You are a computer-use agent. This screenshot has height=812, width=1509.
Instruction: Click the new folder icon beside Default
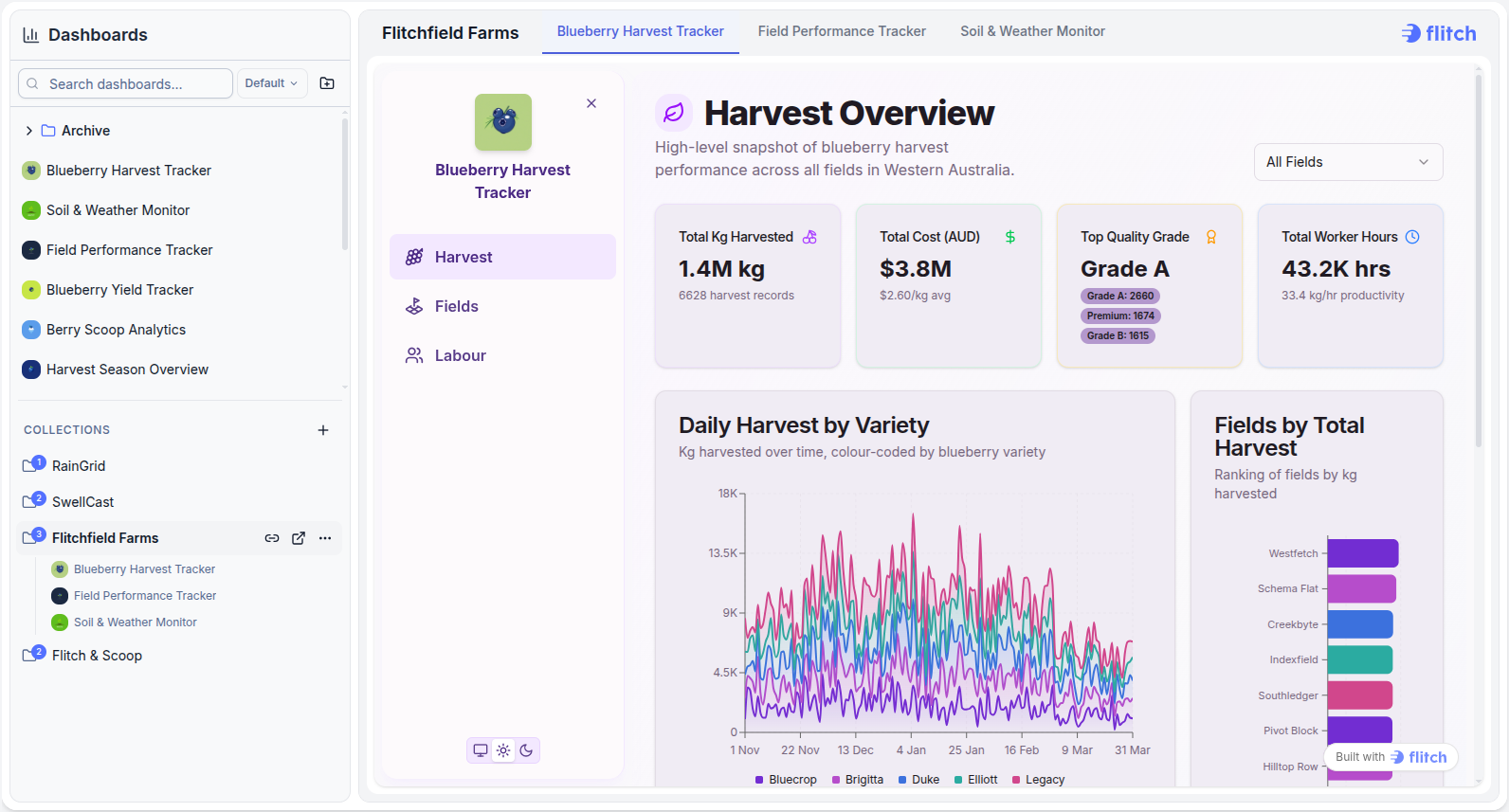pyautogui.click(x=327, y=83)
